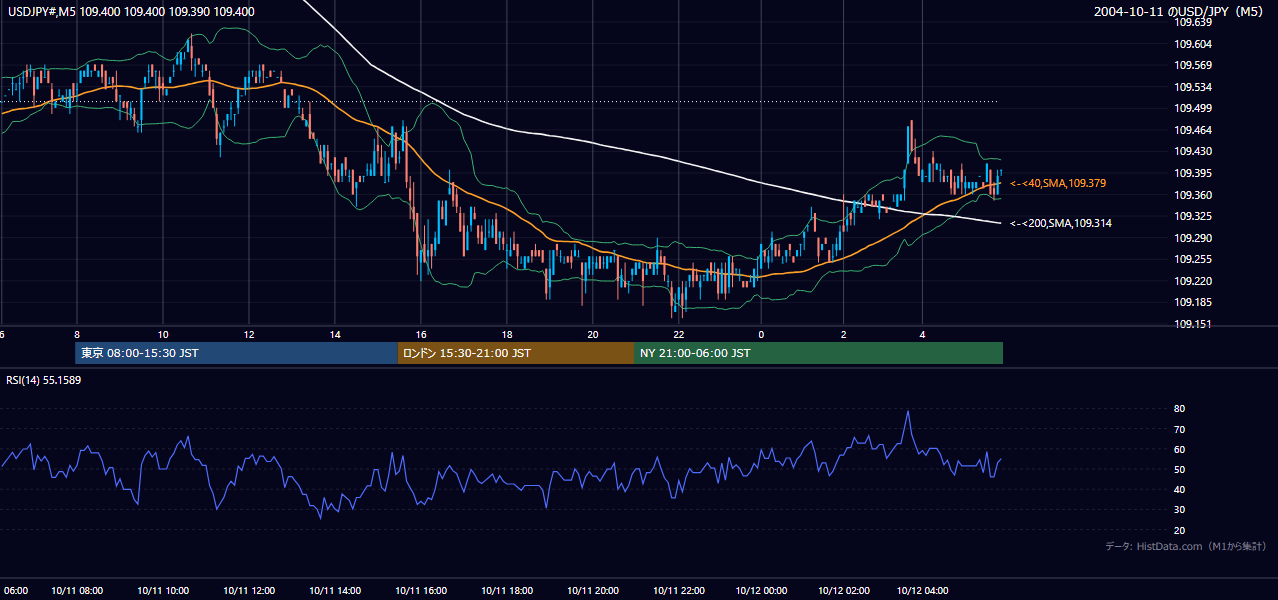The height and width of the screenshot is (600, 1278).
Task: Click price axis value 109.395
Action: [x=1194, y=173]
